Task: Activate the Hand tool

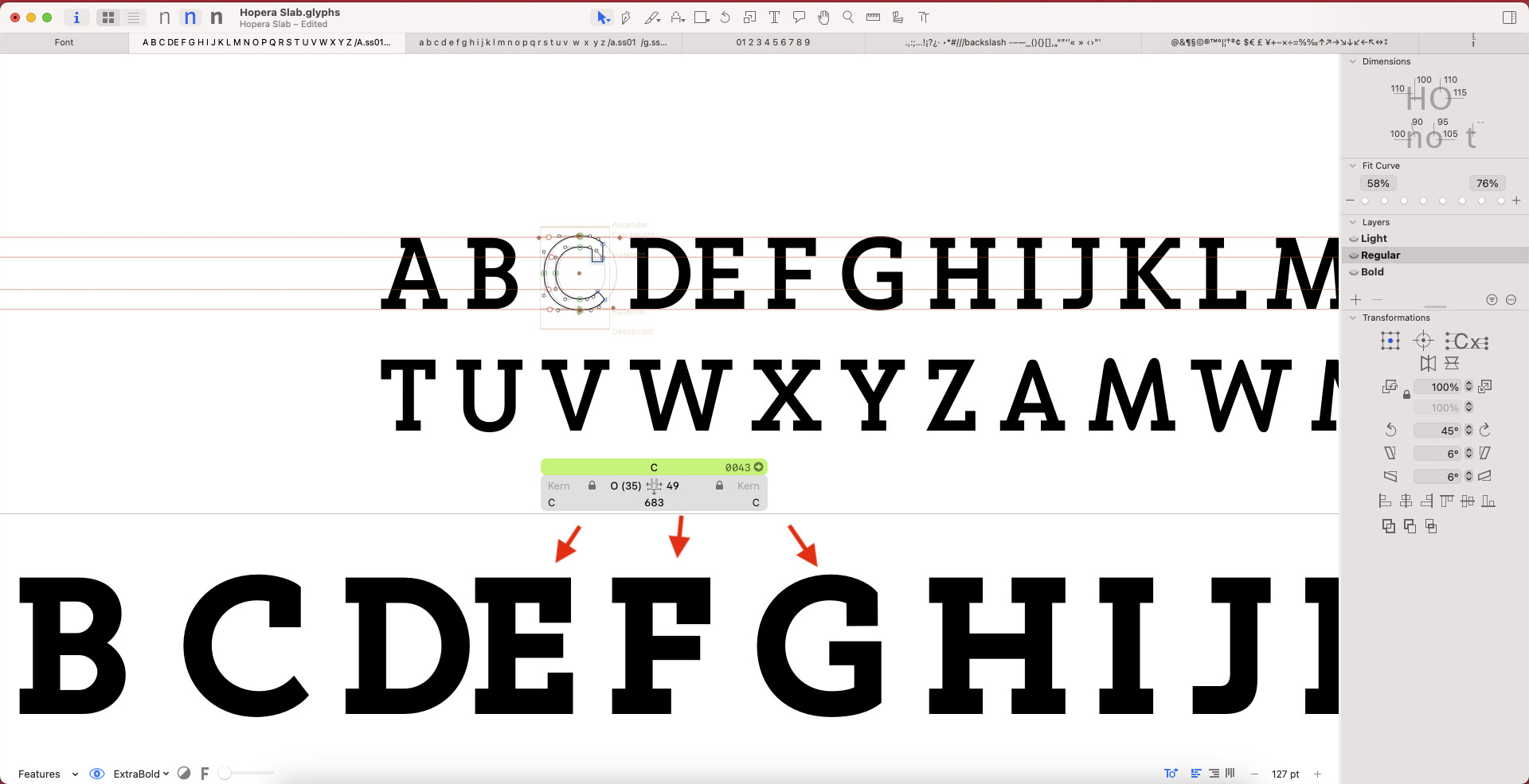Action: (823, 18)
